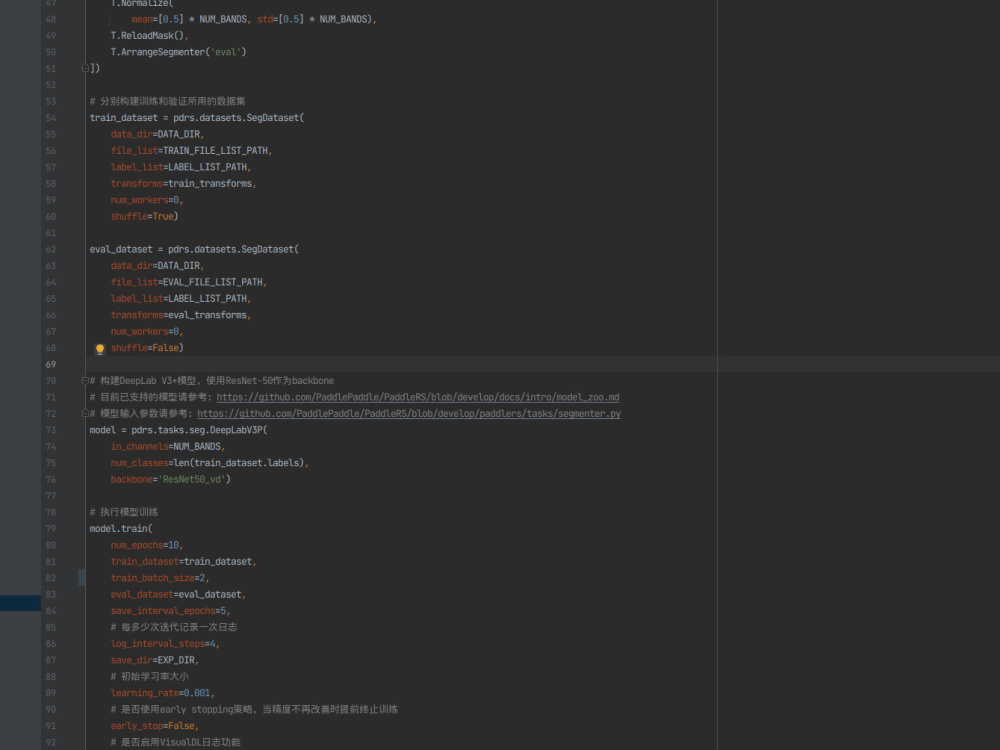Click the mean/std Normalize arguments on line 48
Screen dimensions: 1000x750
tap(254, 19)
